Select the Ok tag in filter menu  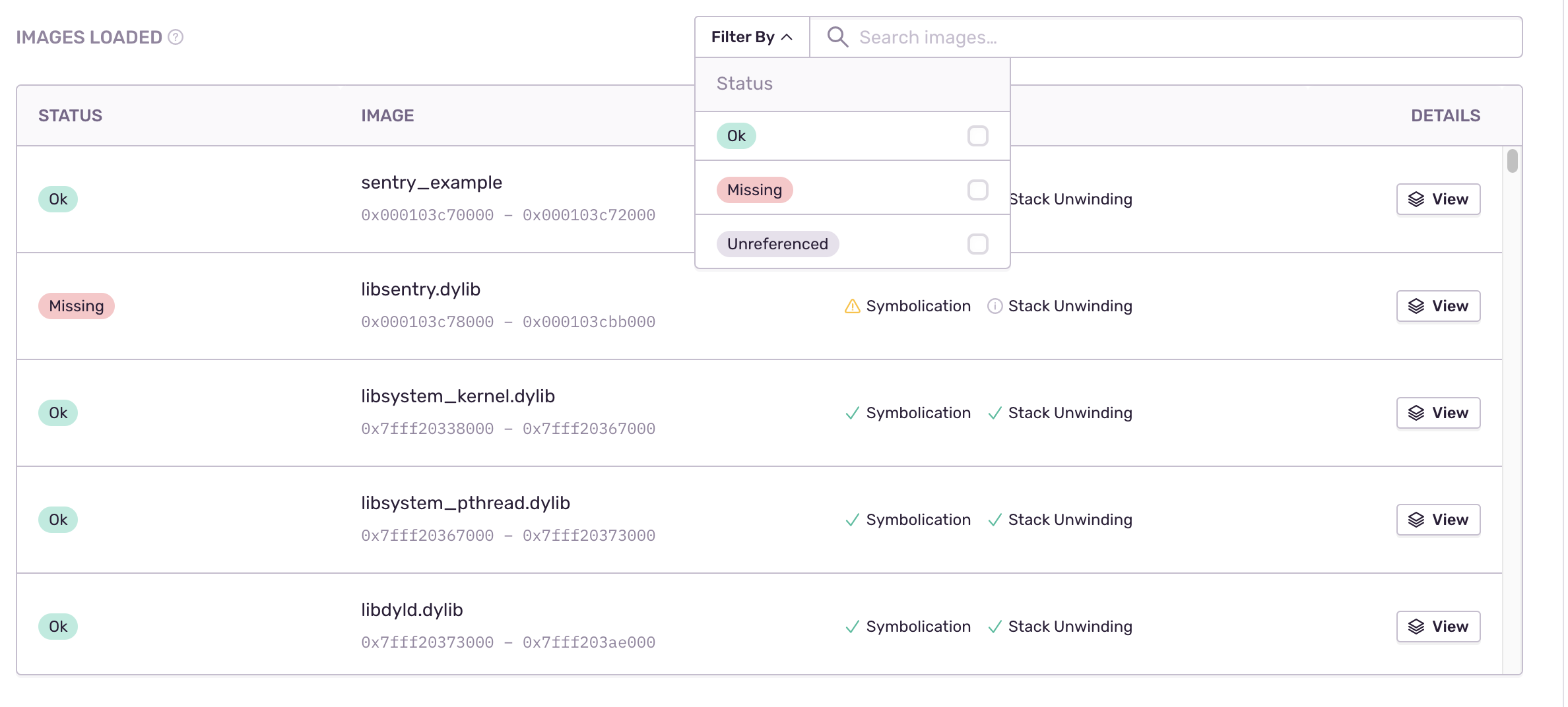tap(736, 136)
